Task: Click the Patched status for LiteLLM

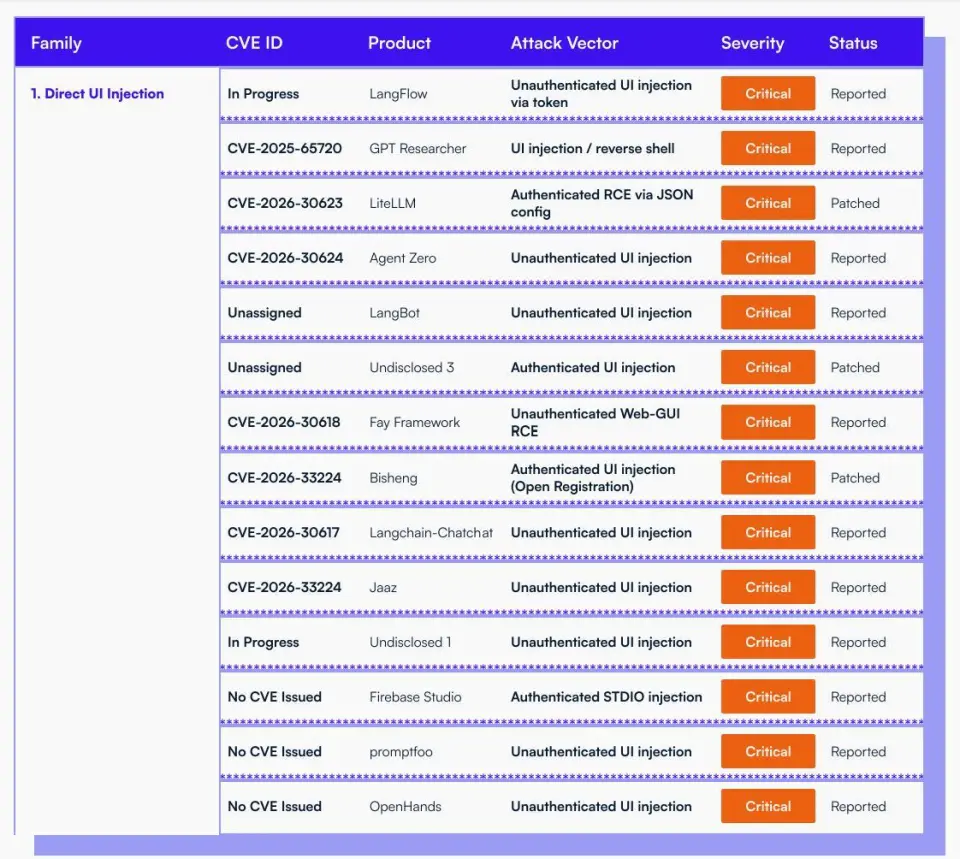Action: [x=855, y=203]
